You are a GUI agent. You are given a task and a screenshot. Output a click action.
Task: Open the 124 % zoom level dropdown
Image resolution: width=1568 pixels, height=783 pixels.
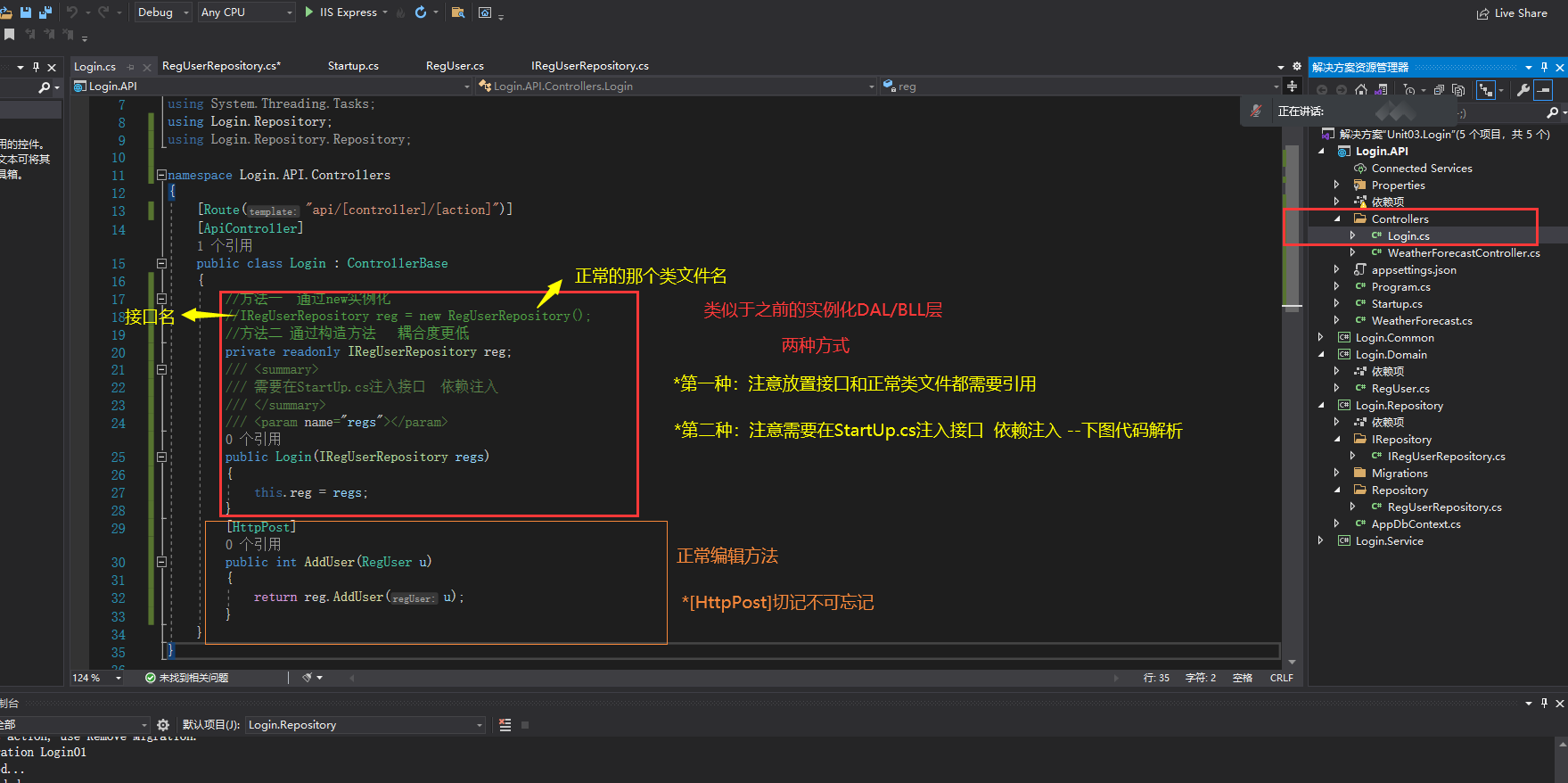pos(97,678)
